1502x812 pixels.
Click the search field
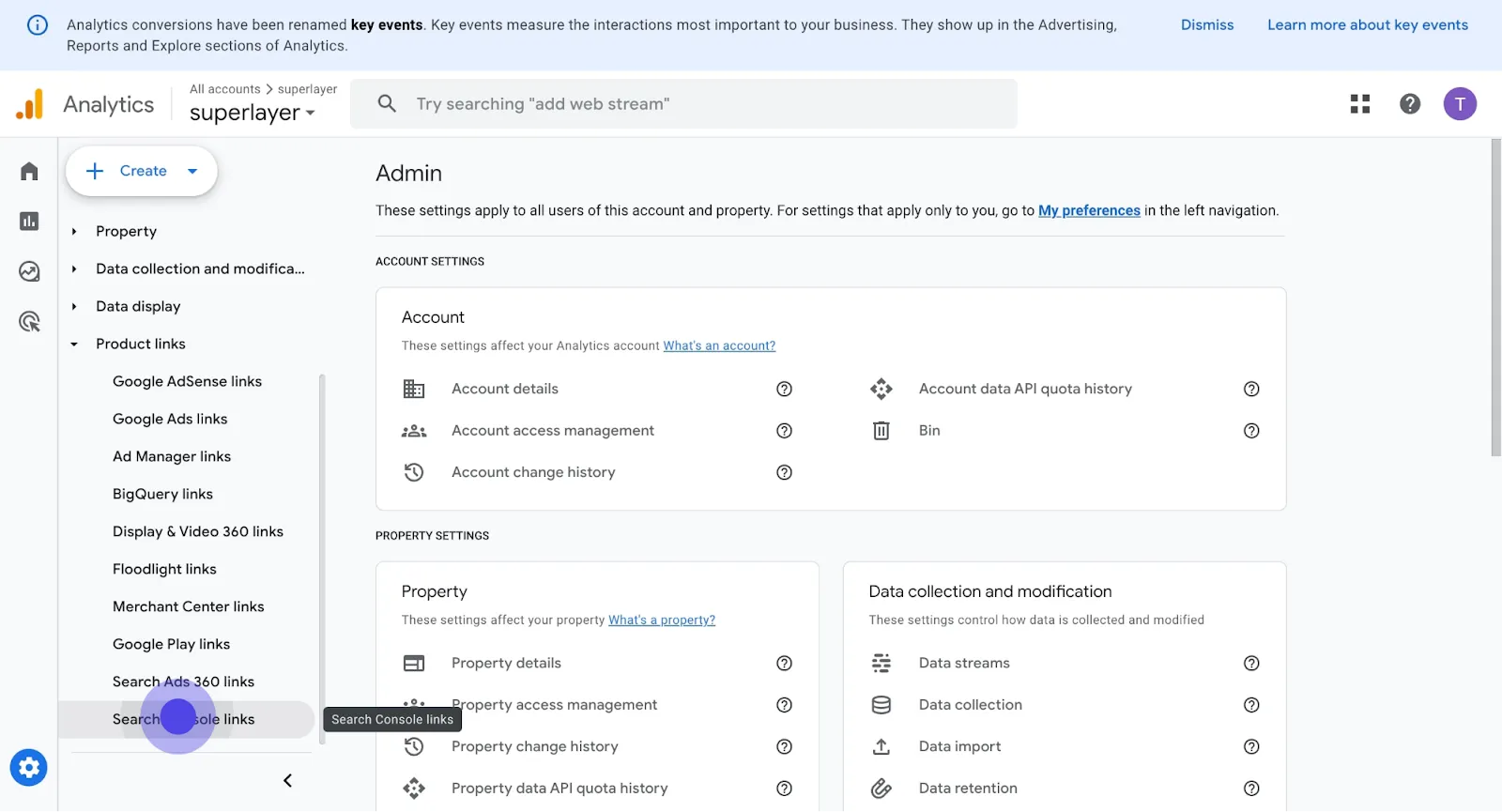click(683, 104)
